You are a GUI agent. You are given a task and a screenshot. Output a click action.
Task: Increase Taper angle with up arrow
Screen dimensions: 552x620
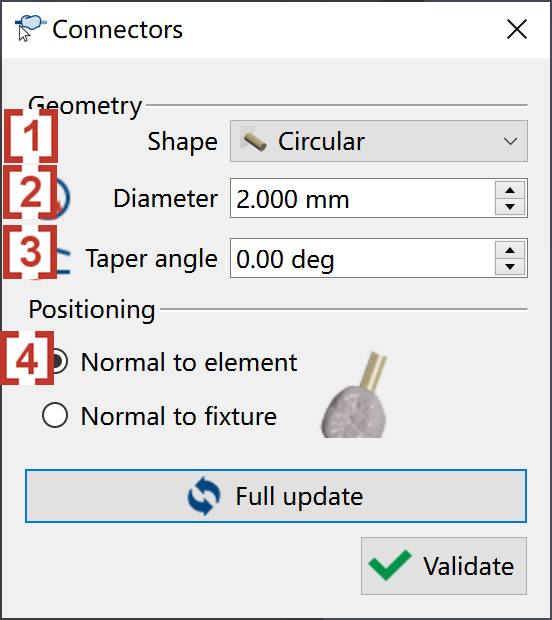[510, 250]
